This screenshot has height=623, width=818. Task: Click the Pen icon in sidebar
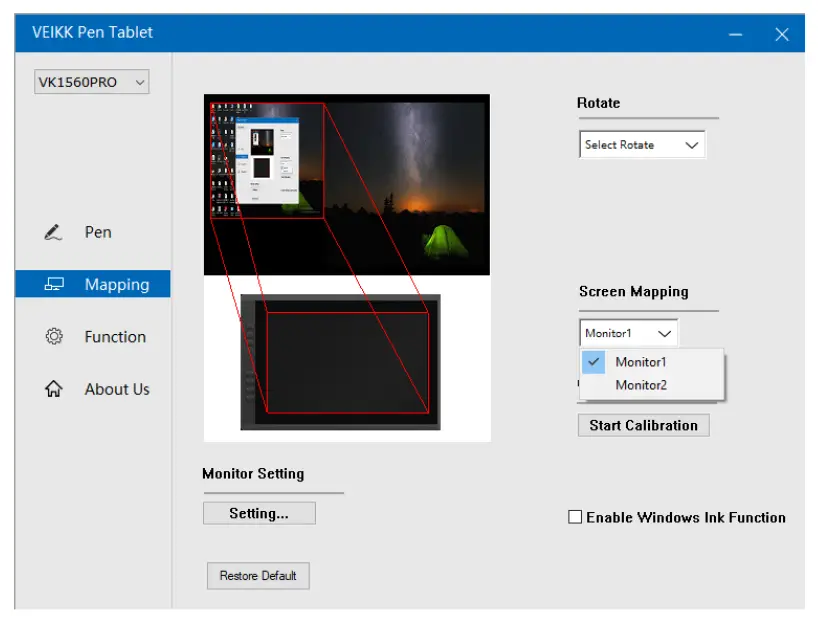click(53, 232)
